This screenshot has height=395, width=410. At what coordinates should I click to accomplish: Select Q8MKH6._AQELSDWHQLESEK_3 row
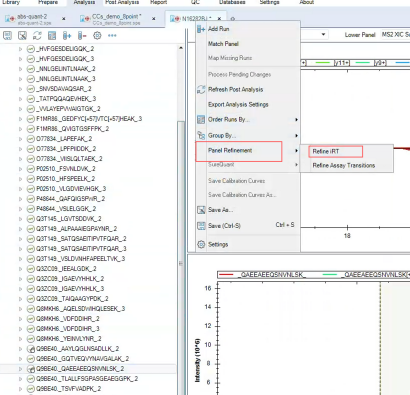(x=81, y=309)
